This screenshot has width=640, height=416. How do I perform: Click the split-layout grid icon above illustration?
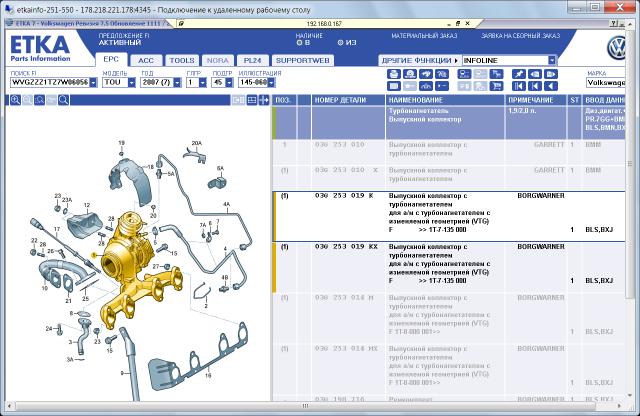(252, 100)
